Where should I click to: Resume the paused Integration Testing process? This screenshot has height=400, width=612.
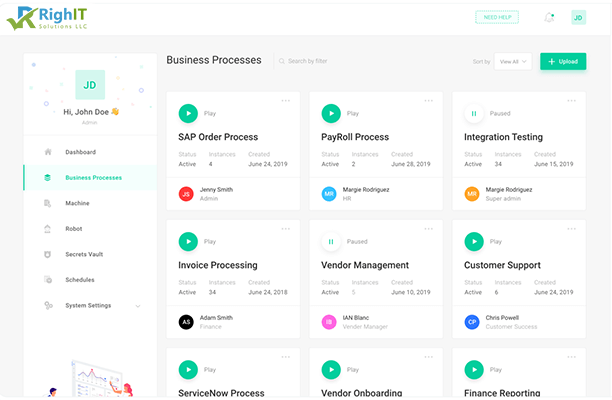(473, 113)
